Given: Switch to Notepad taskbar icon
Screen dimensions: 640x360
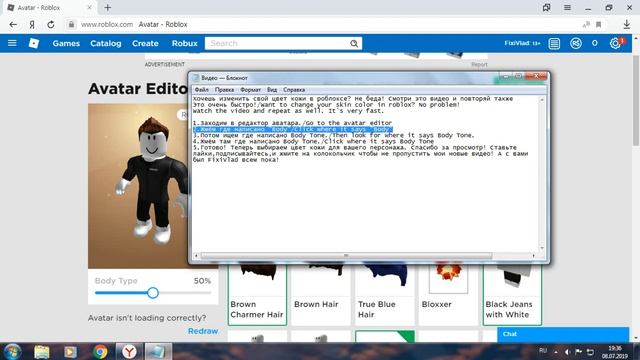Looking at the screenshot, I should [x=158, y=351].
